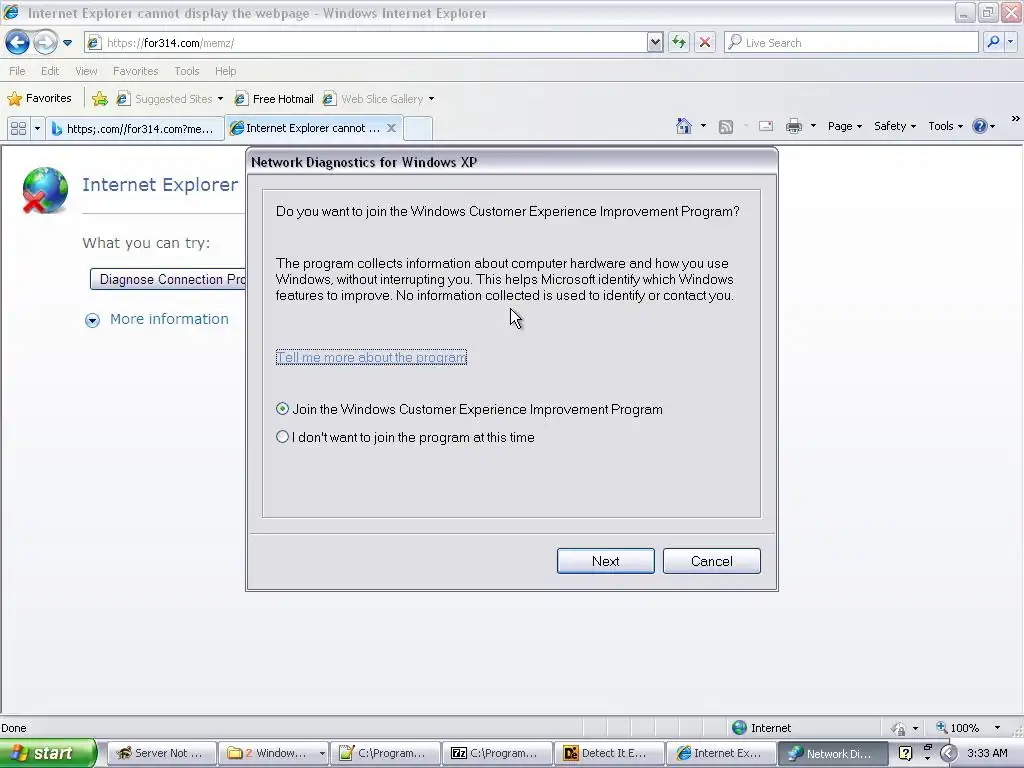Open the File menu

click(x=18, y=71)
